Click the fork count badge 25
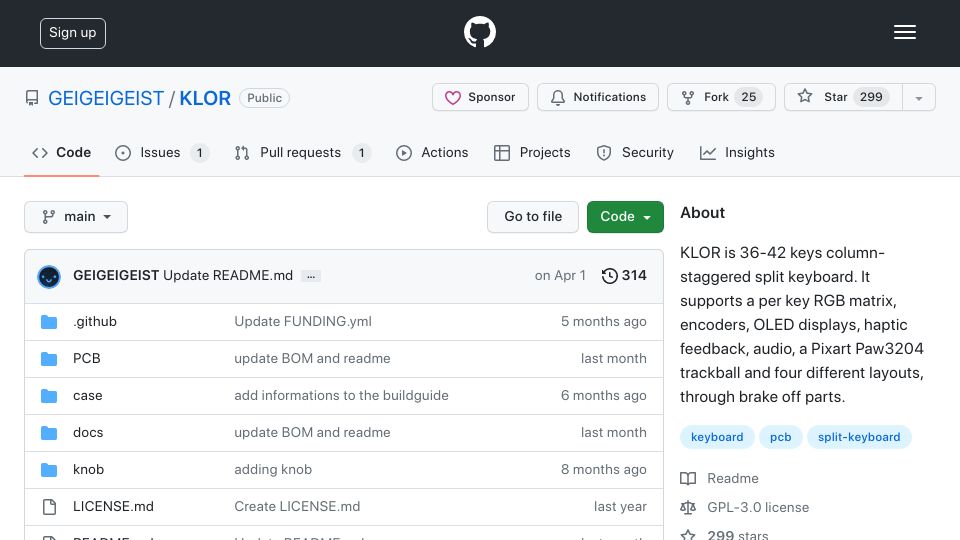The image size is (960, 540). pyautogui.click(x=749, y=97)
